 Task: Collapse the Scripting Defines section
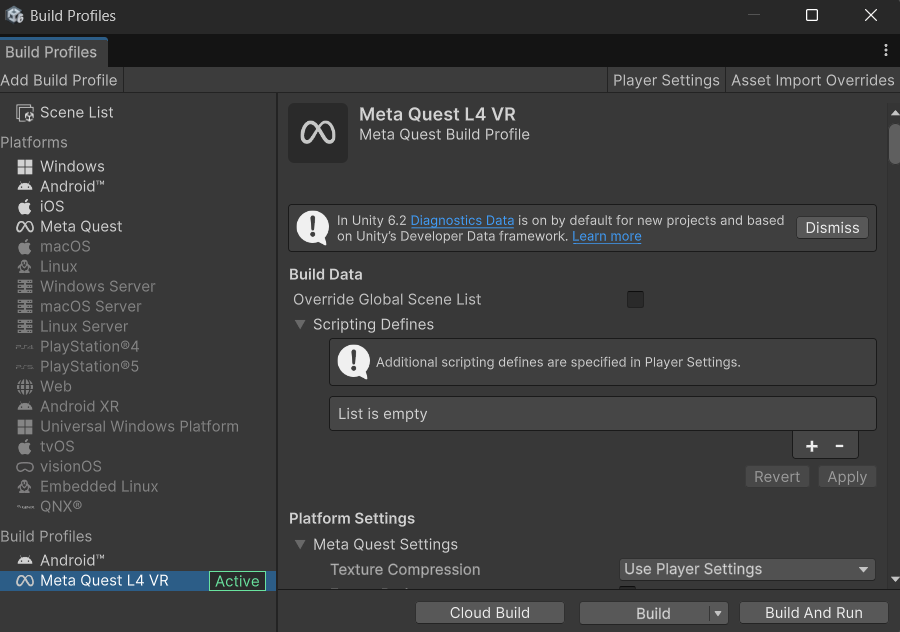[x=300, y=324]
